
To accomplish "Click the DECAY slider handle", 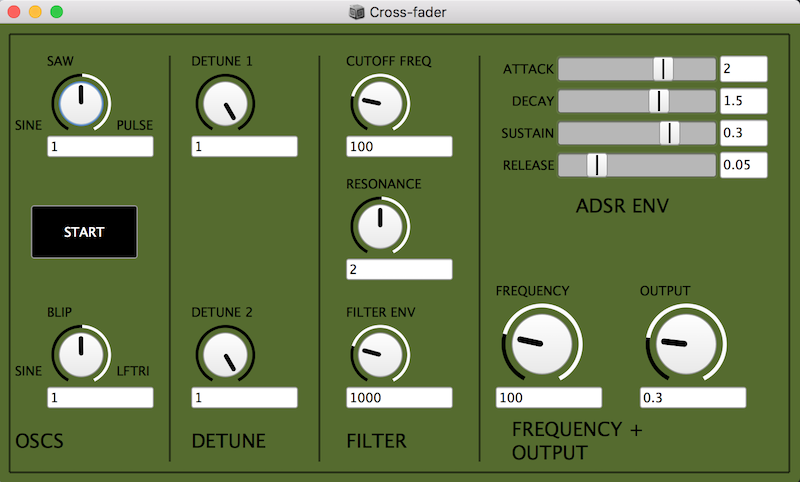I will click(659, 101).
